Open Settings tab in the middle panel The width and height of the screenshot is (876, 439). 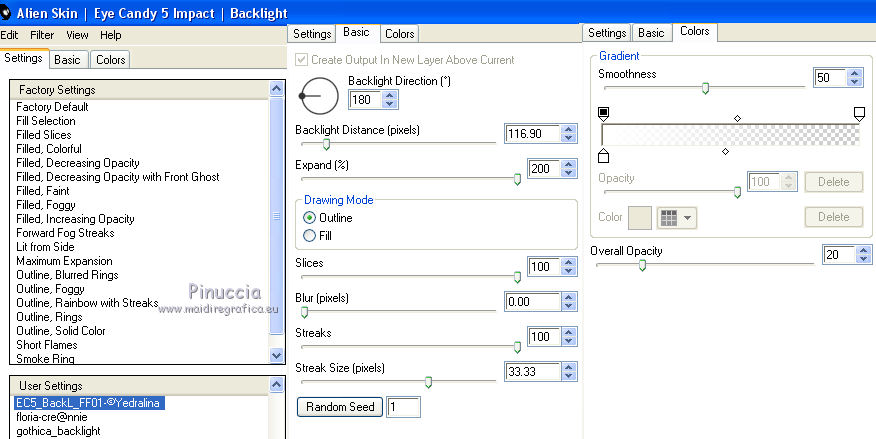pos(312,34)
